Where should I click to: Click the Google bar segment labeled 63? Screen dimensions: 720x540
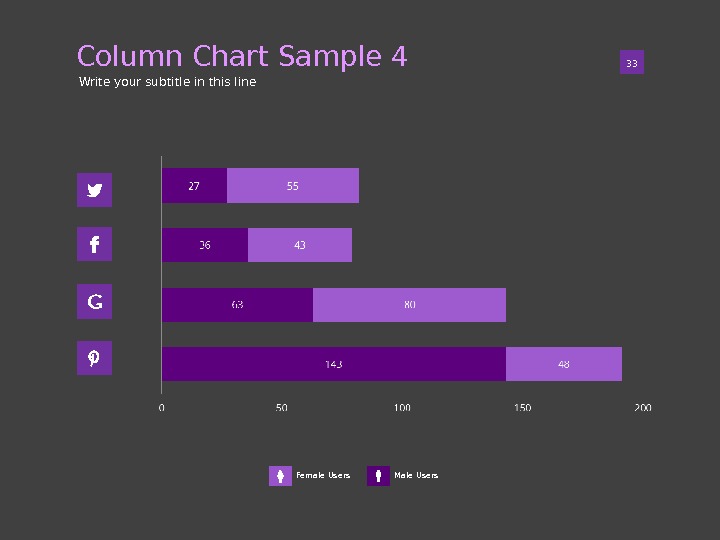[x=237, y=305]
